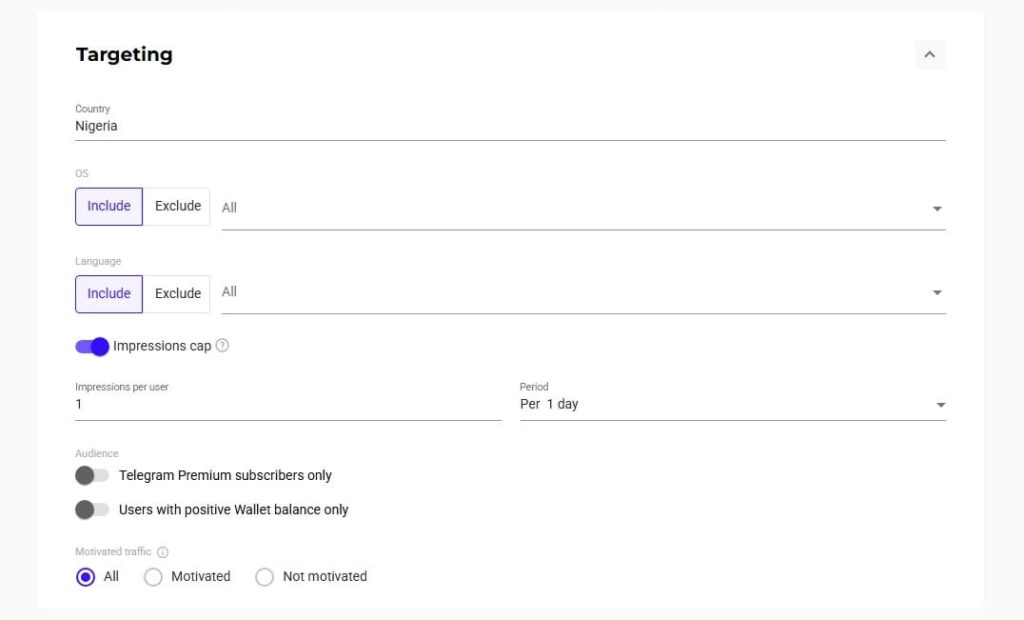The width and height of the screenshot is (1024, 620).
Task: Select the Motivated radio option
Action: (x=153, y=577)
